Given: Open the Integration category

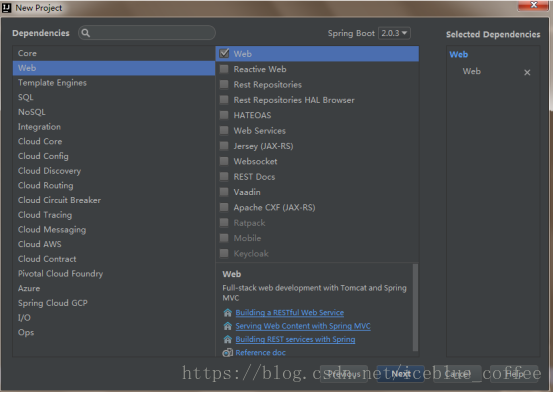Looking at the screenshot, I should click(114, 127).
